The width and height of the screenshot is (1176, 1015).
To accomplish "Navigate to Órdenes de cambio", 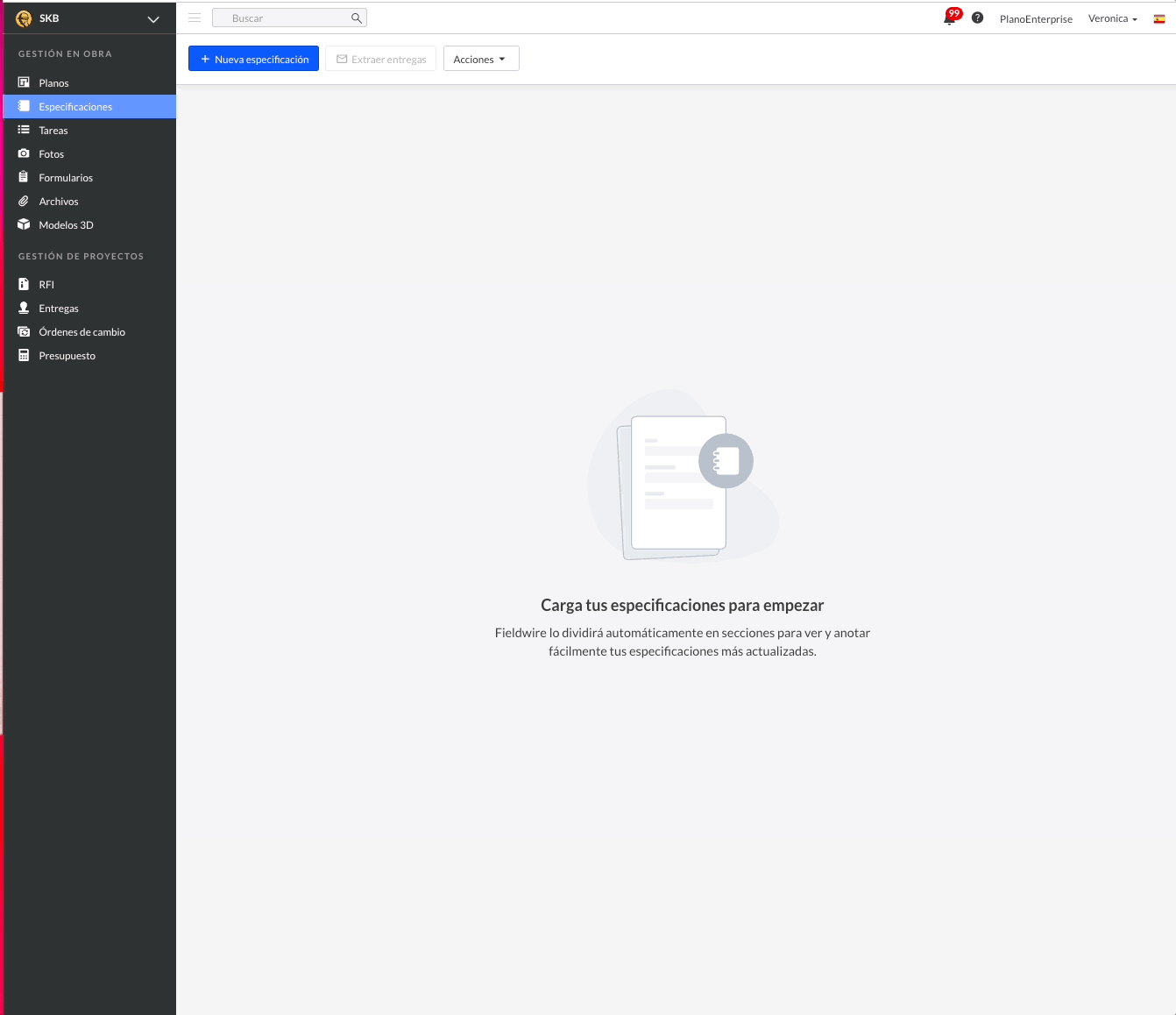I will click(81, 332).
